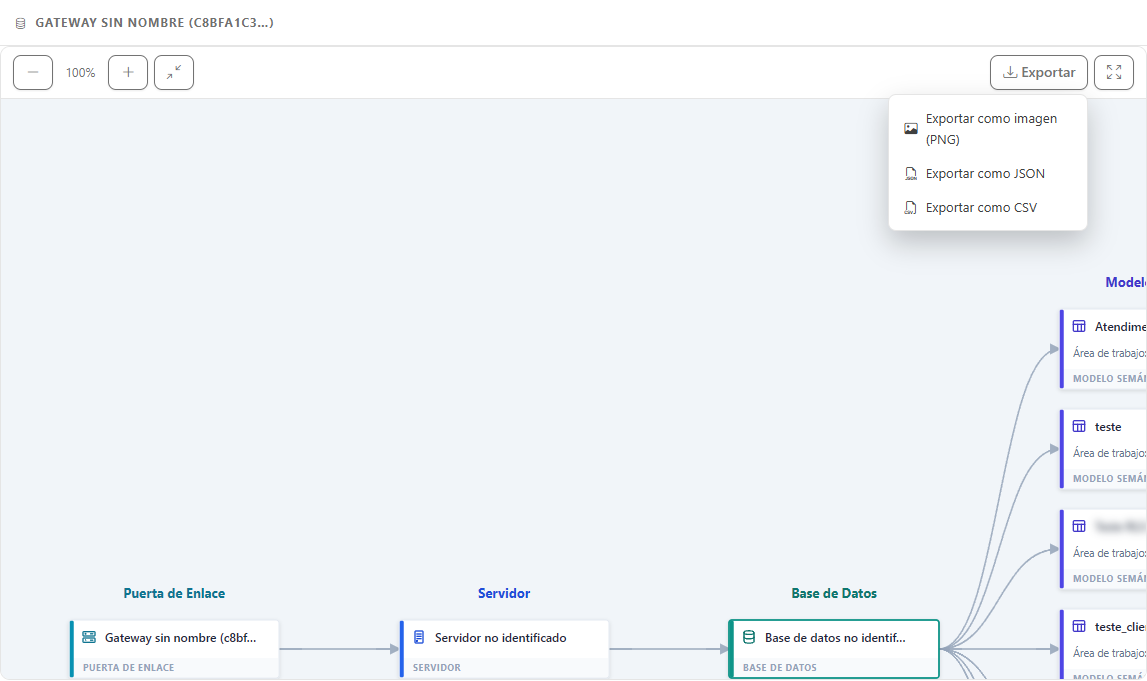1147x681 pixels.
Task: Select the Base de datos no identif... node
Action: (x=834, y=649)
